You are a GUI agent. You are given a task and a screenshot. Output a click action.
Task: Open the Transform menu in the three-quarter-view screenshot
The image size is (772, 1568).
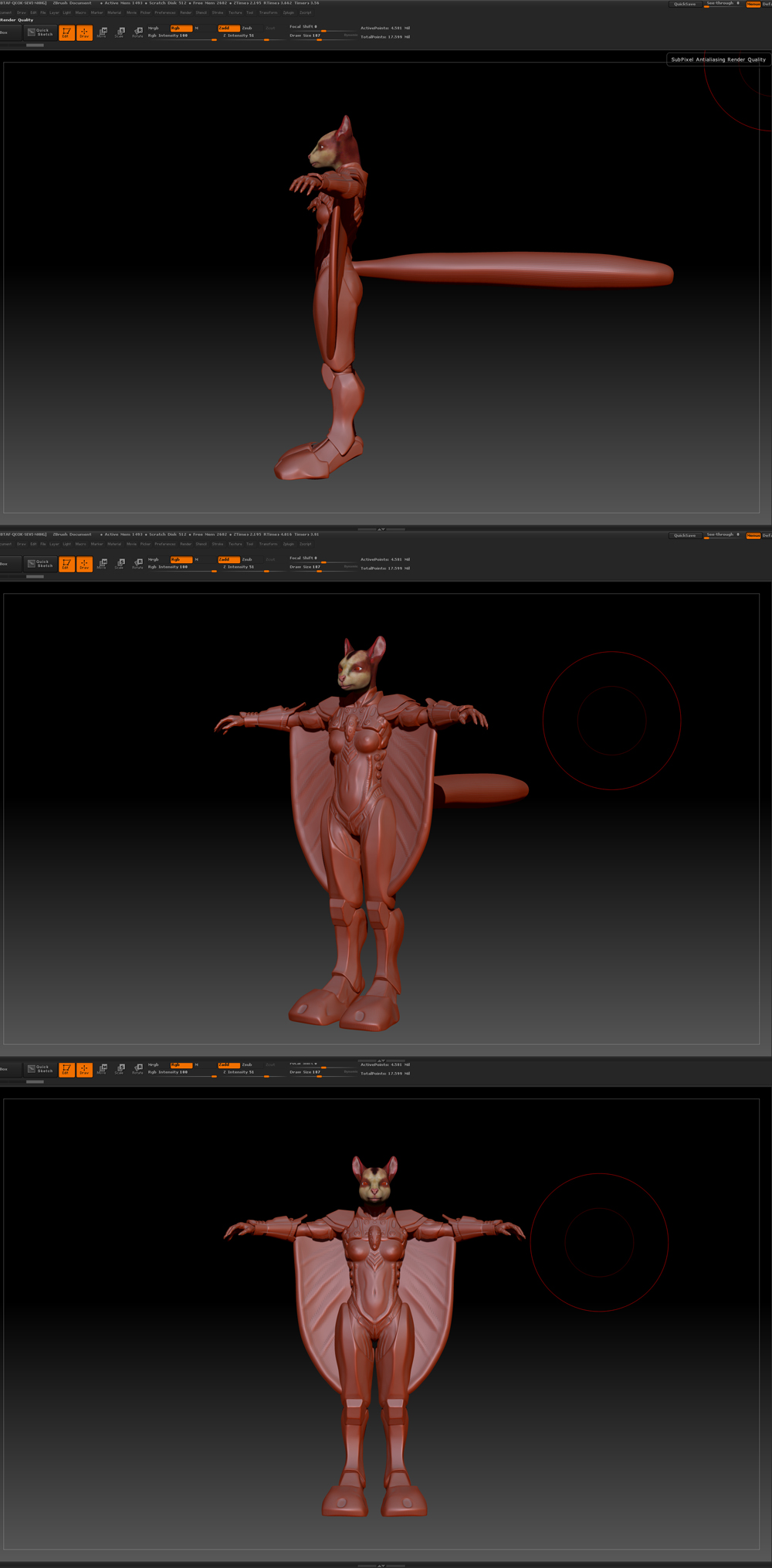pos(269,544)
